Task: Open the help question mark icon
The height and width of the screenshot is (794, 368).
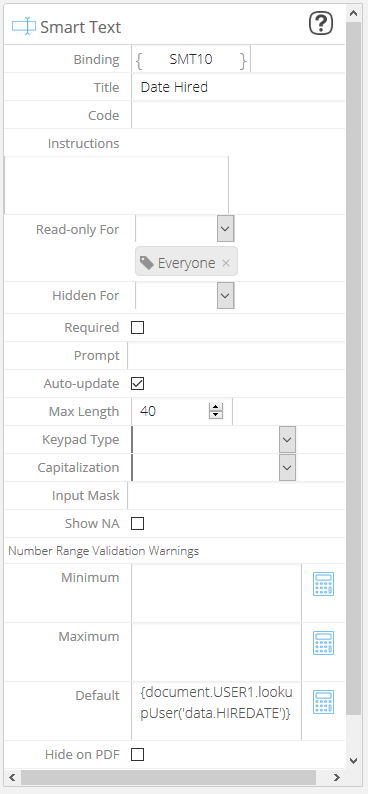Action: click(321, 24)
